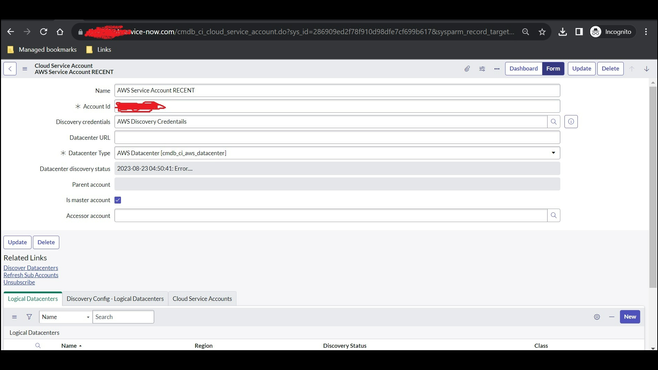The height and width of the screenshot is (370, 658).
Task: Click the page vertical scrollbar
Action: (x=653, y=187)
